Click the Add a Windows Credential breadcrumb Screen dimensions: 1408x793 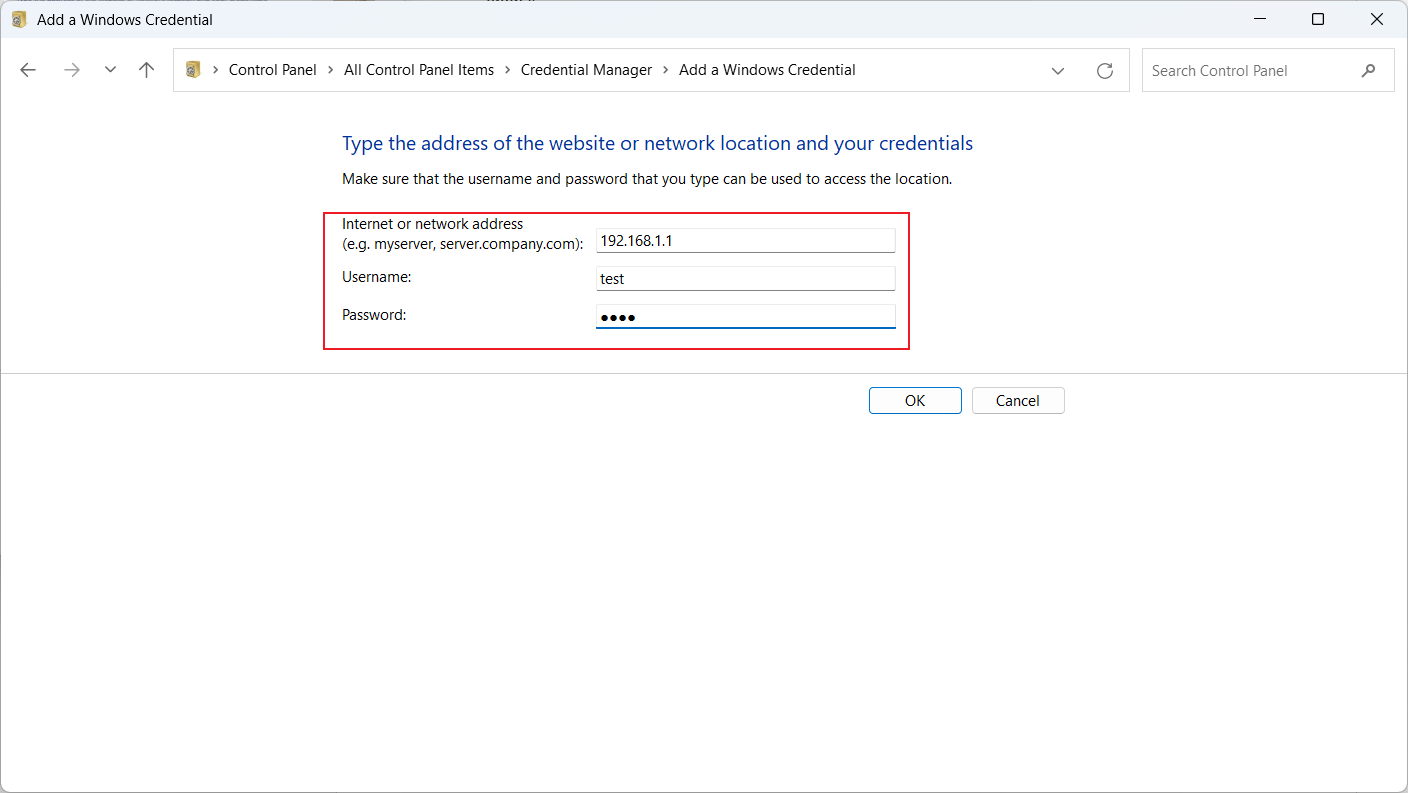(x=767, y=69)
